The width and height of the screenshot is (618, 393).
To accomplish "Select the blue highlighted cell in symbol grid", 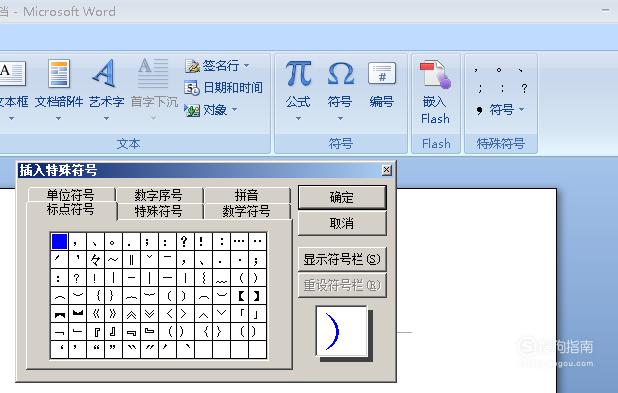I will [60, 241].
